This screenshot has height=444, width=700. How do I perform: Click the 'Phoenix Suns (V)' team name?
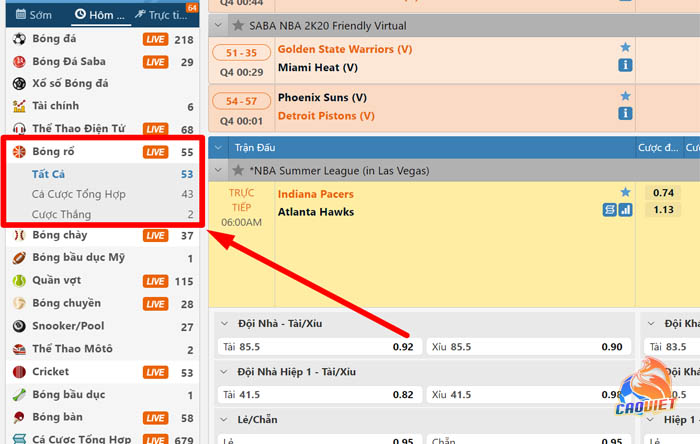[322, 97]
